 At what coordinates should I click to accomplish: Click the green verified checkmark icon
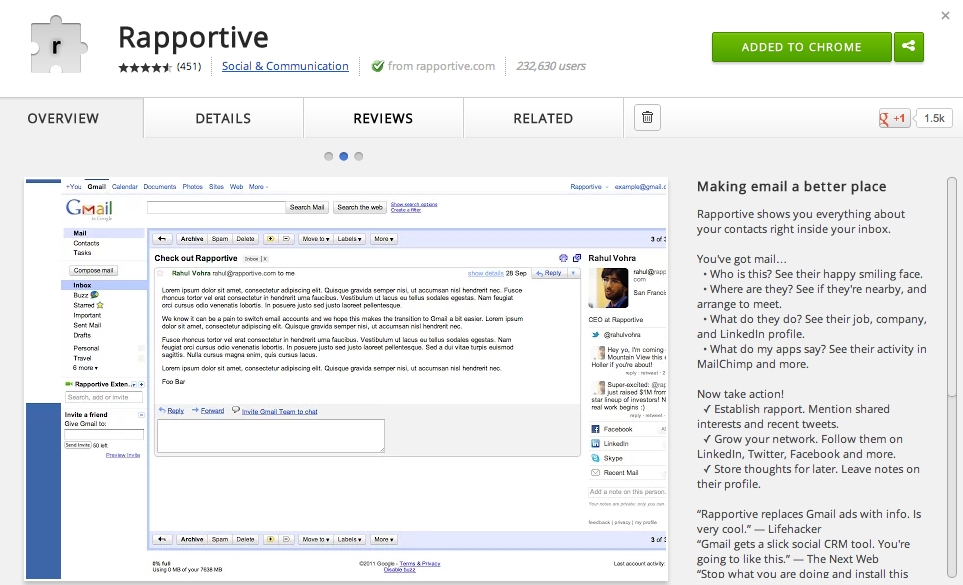(x=378, y=66)
